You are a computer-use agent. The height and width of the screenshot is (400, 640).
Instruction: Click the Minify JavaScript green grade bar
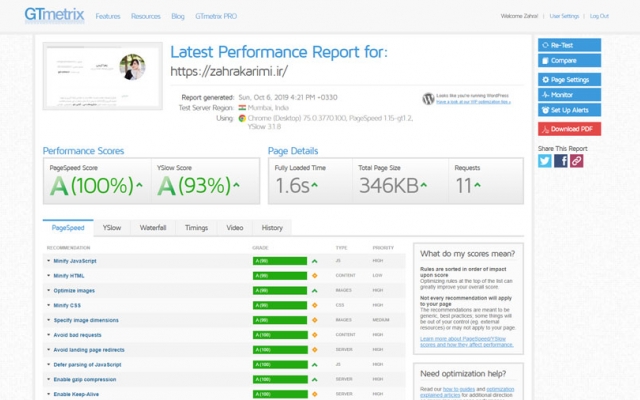coord(280,261)
